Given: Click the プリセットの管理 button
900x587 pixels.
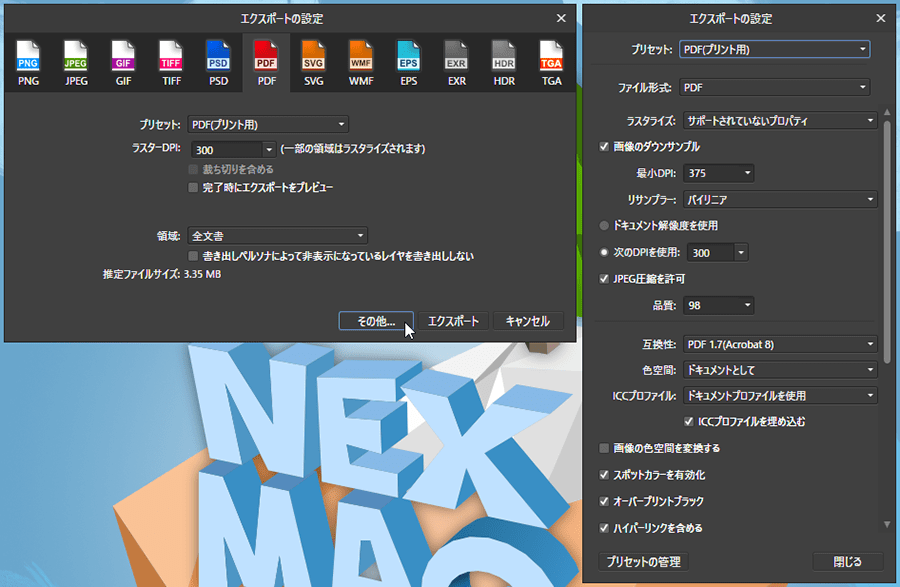Looking at the screenshot, I should coord(643,562).
